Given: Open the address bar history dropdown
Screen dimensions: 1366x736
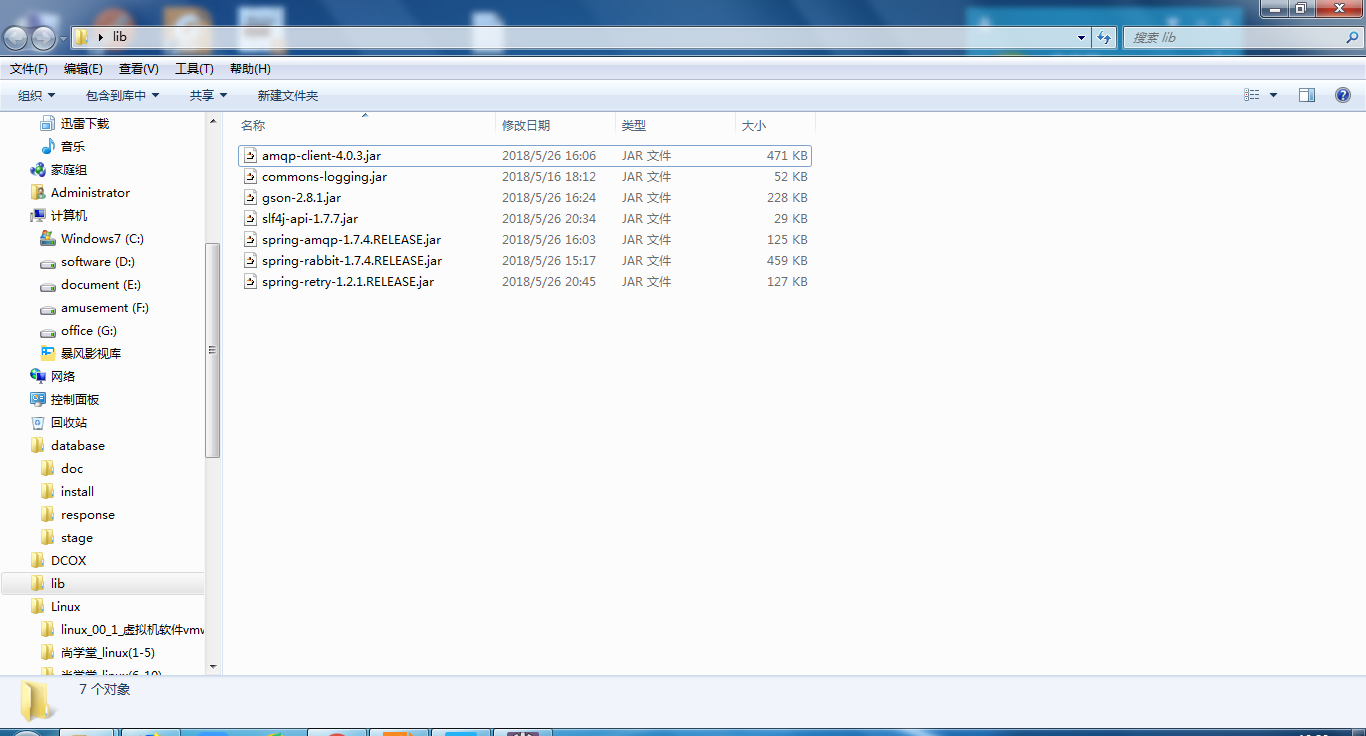Looking at the screenshot, I should point(1082,37).
